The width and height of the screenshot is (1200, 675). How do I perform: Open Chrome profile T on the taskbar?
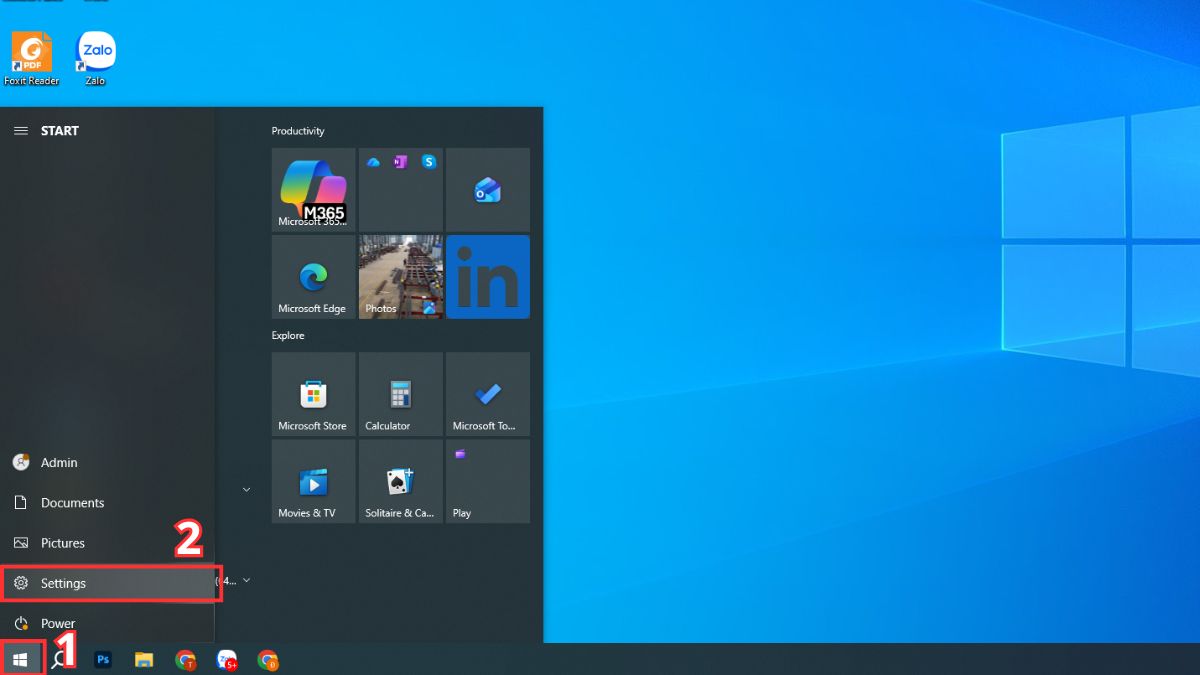(185, 659)
